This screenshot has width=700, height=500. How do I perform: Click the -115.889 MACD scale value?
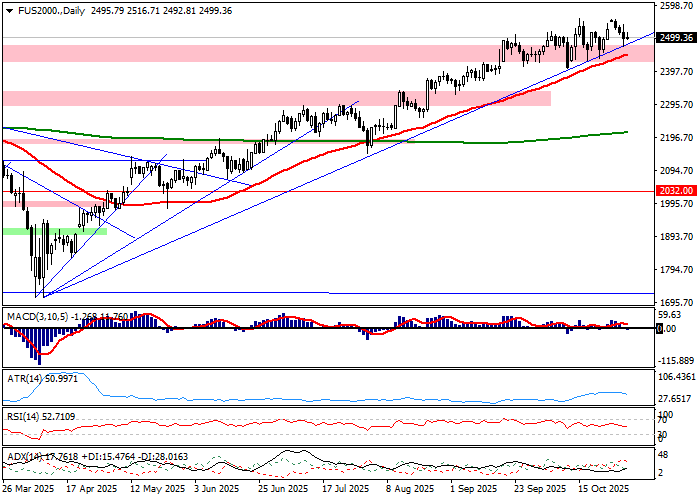coord(676,360)
